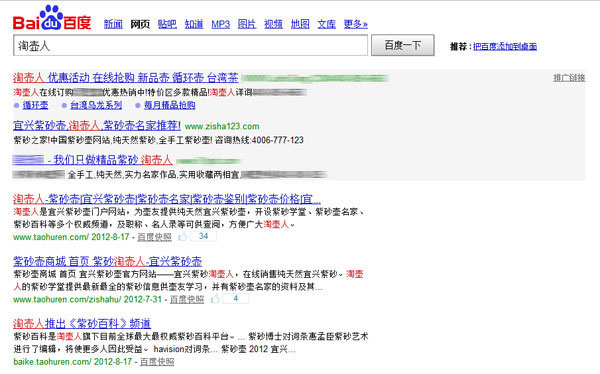600x374 pixels.
Task: Open ad result 我们只做精品紫砂 淘壶人
Action: tap(92, 160)
